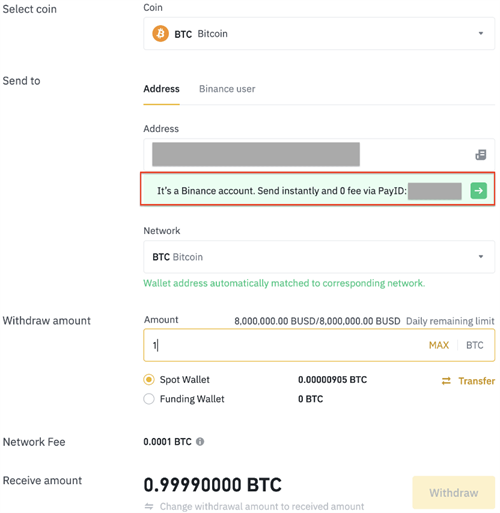Open the Coin selector showing BTC Bitcoin

[x=319, y=34]
